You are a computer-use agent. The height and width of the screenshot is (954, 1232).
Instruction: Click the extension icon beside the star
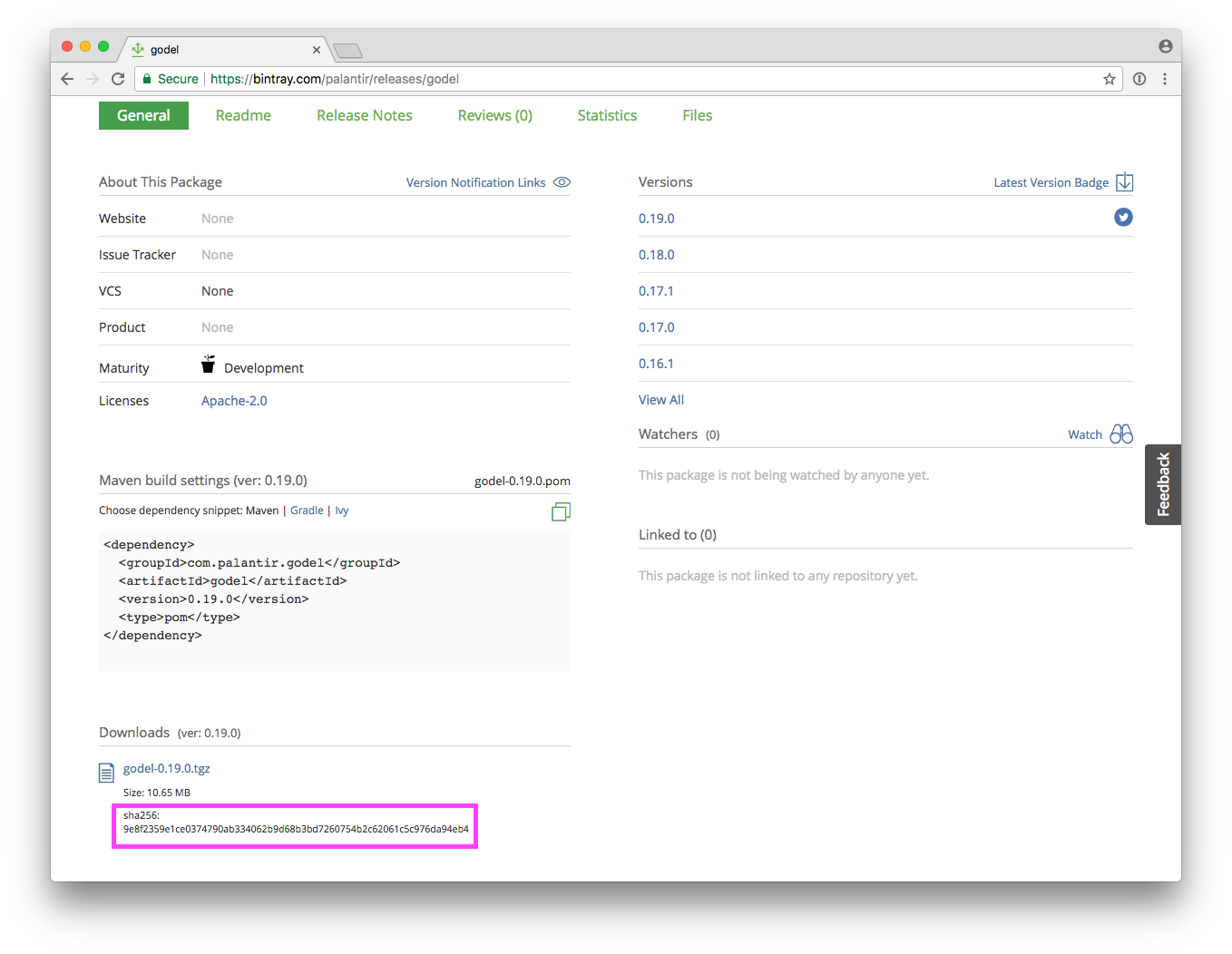pos(1139,79)
